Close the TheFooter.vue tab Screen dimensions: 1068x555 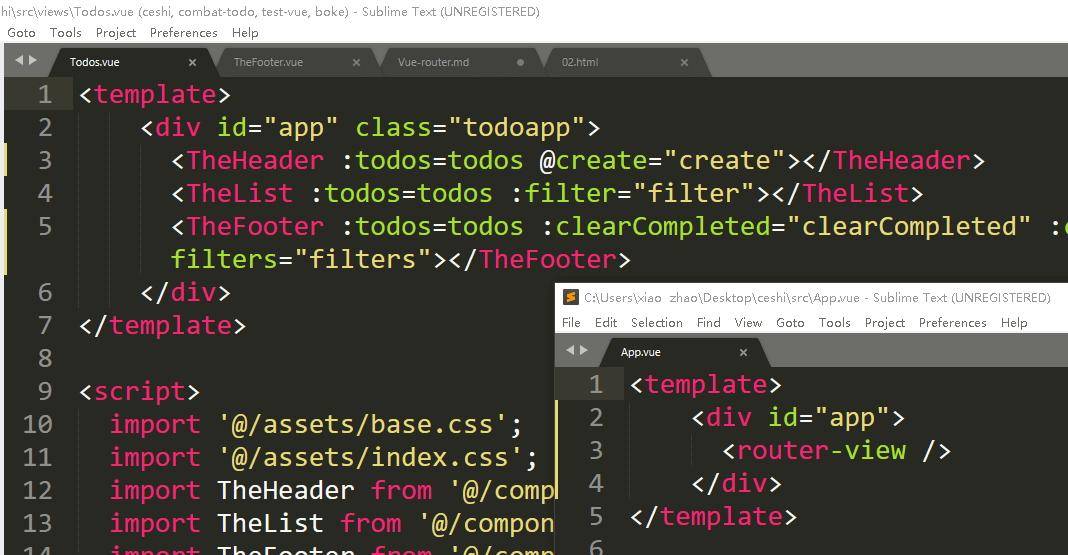[x=356, y=62]
